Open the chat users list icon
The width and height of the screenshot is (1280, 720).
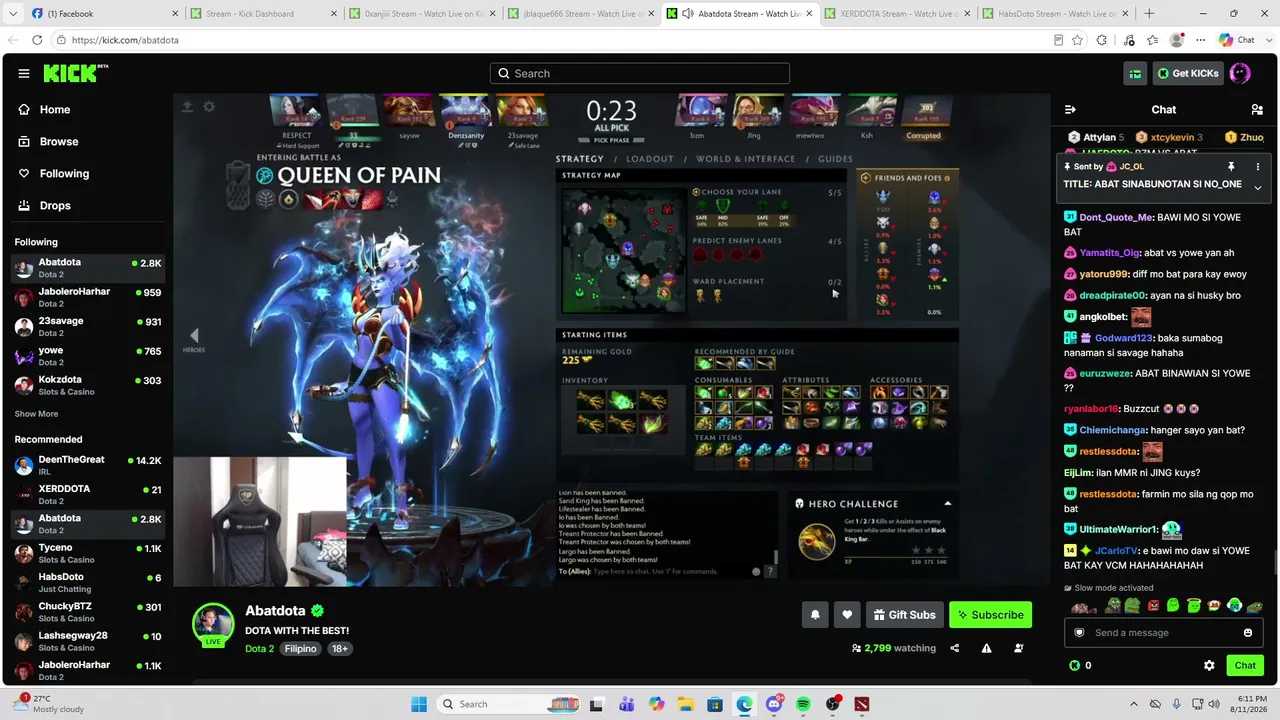point(1257,110)
